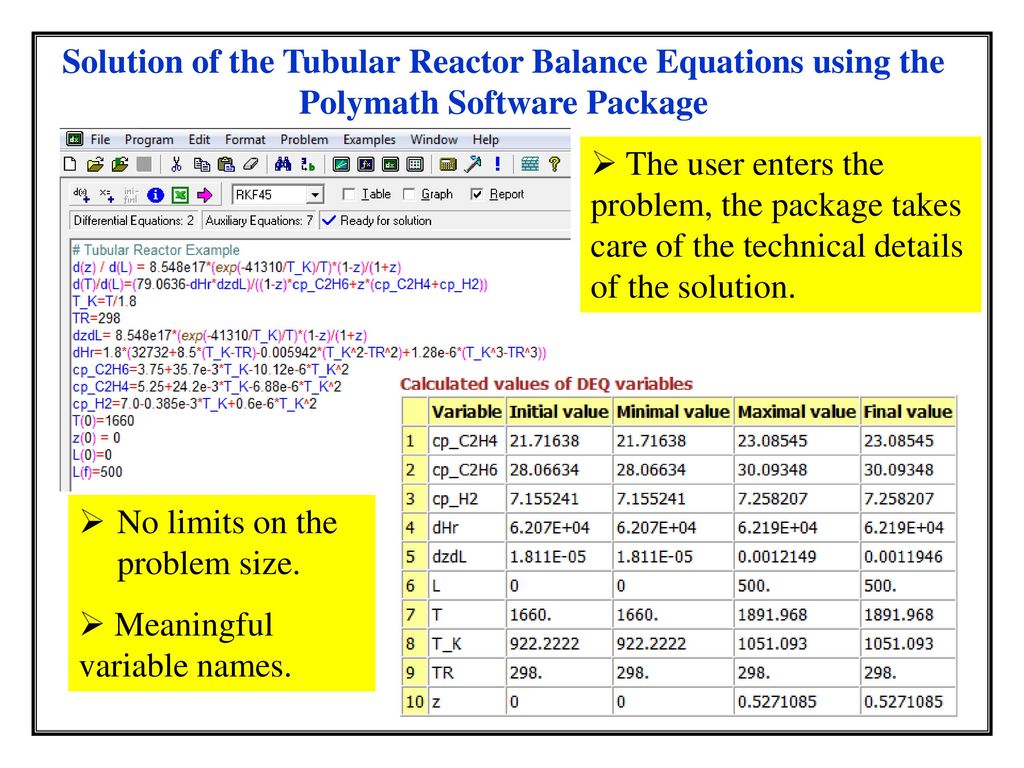This screenshot has height=768, width=1024.
Task: Open the dx differential equations icon
Action: (391, 165)
